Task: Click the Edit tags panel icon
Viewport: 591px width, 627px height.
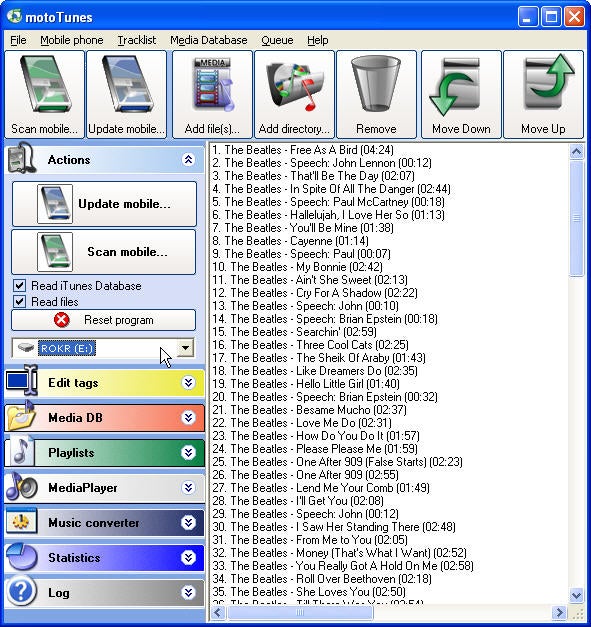Action: [x=22, y=381]
